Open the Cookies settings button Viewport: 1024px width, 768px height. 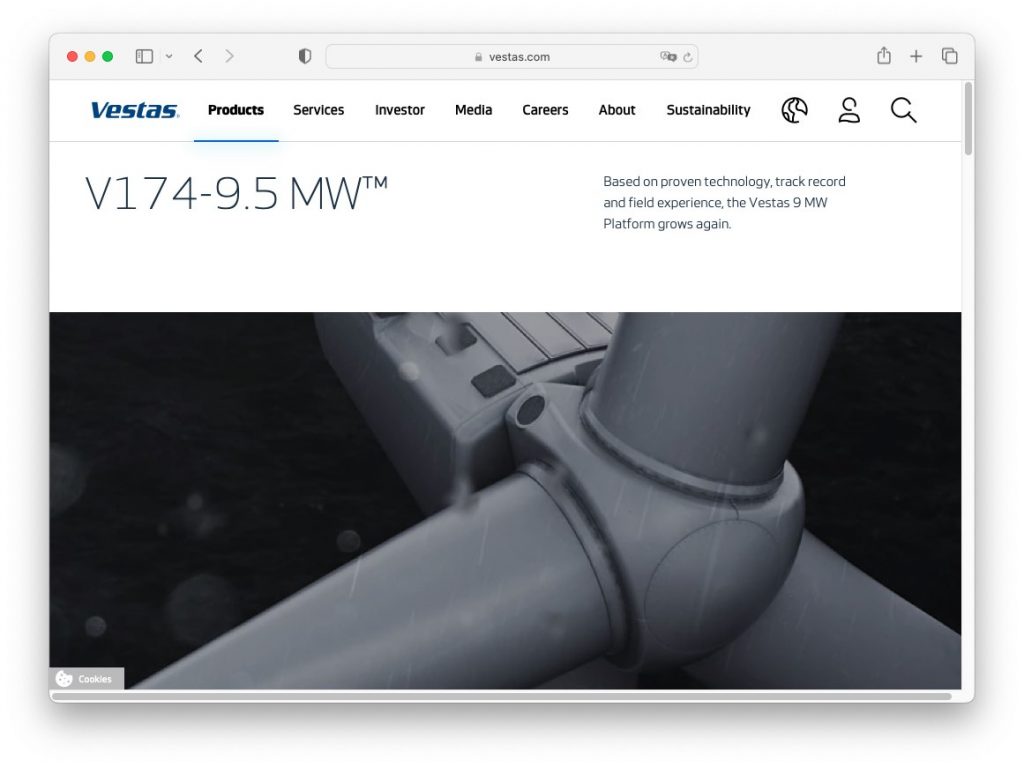[x=86, y=679]
